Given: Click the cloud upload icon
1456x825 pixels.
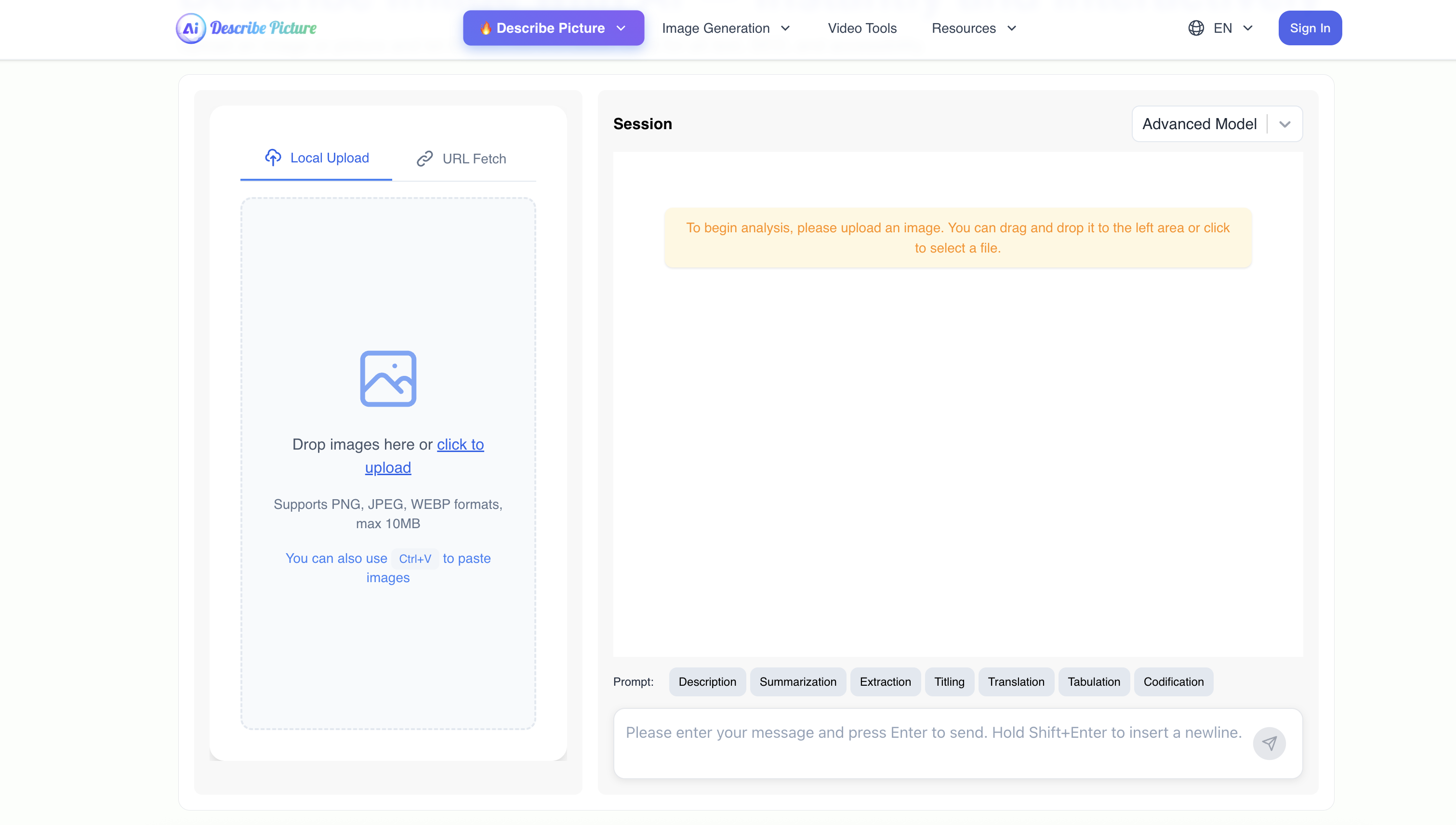Looking at the screenshot, I should pyautogui.click(x=273, y=158).
